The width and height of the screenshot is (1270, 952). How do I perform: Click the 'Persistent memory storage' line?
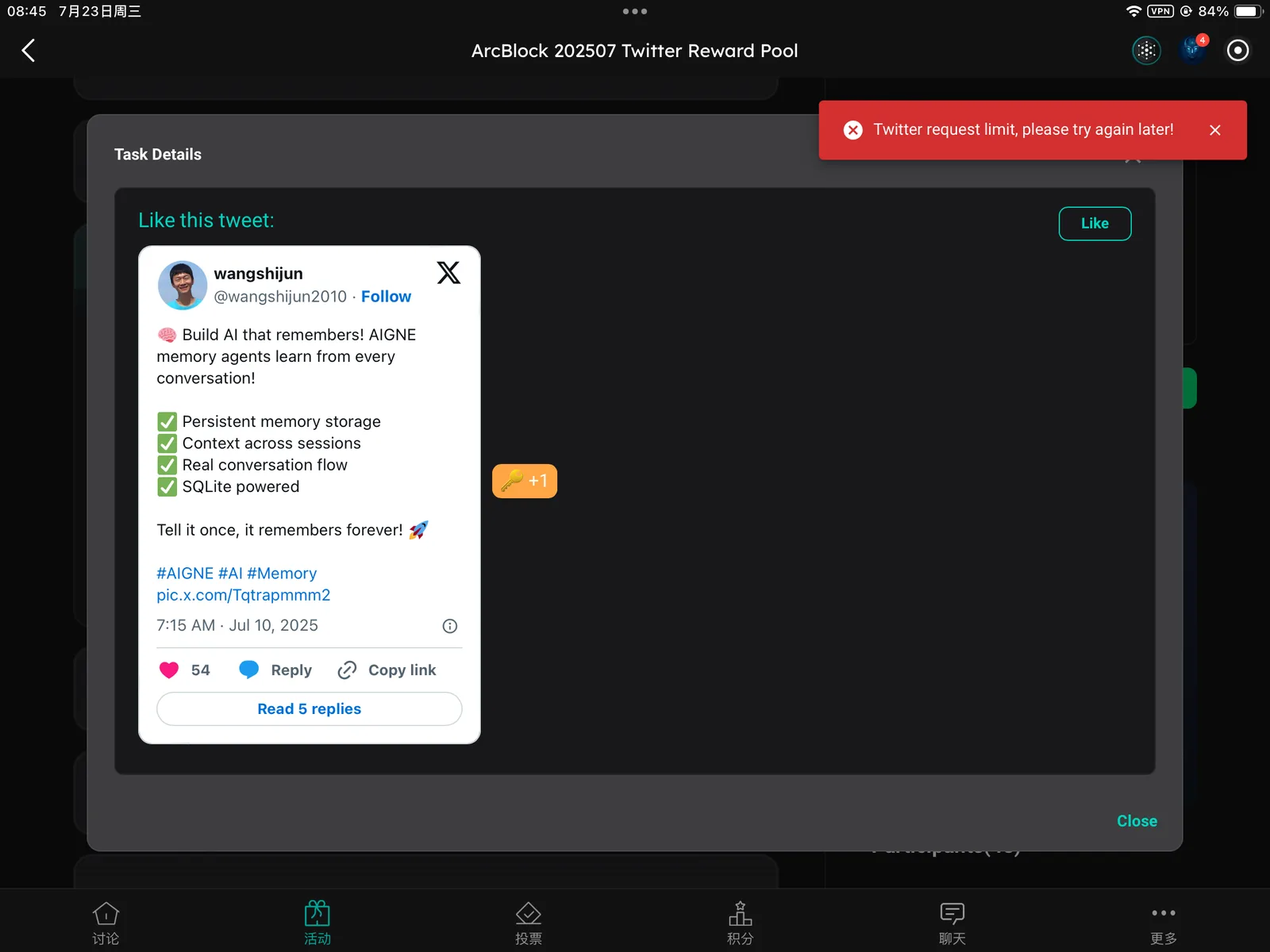pos(282,421)
